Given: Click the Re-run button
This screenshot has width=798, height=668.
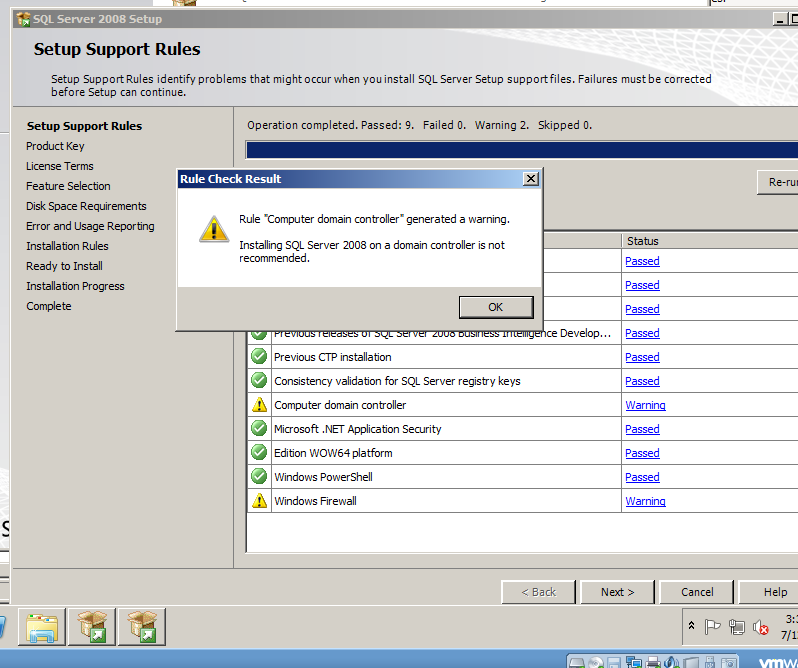Looking at the screenshot, I should click(x=778, y=182).
